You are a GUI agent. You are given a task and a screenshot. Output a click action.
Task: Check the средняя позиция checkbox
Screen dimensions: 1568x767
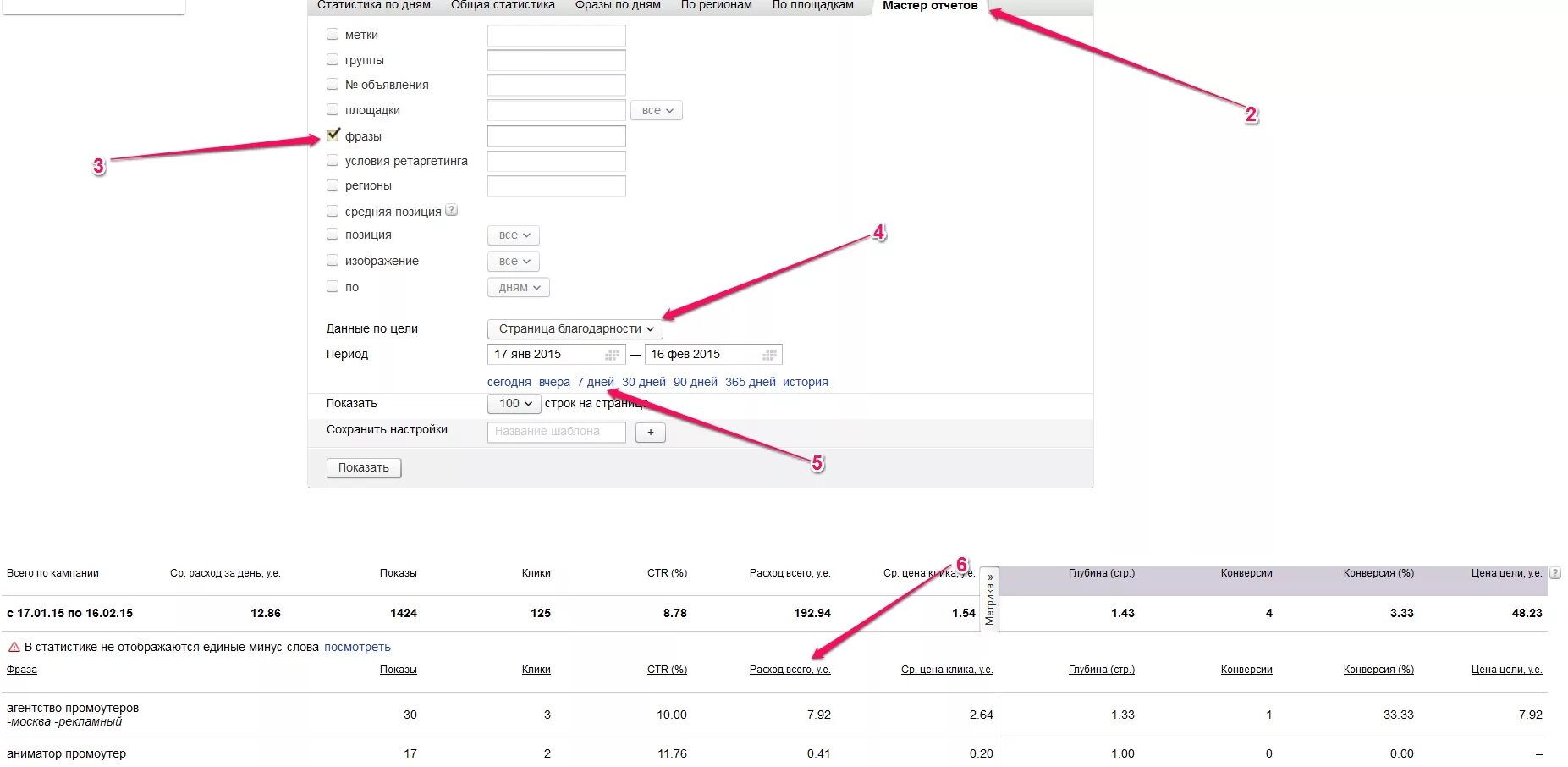[x=333, y=211]
